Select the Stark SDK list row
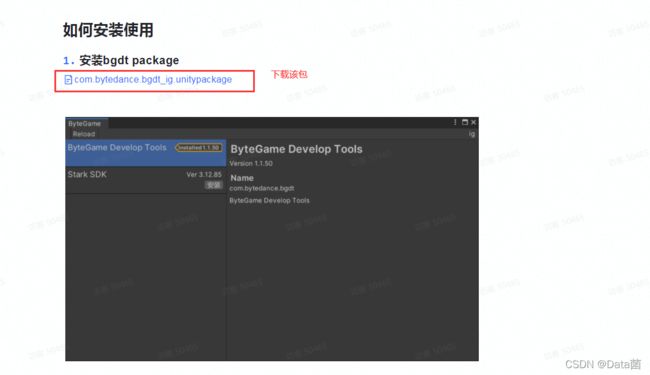The height and width of the screenshot is (375, 650). [x=146, y=180]
